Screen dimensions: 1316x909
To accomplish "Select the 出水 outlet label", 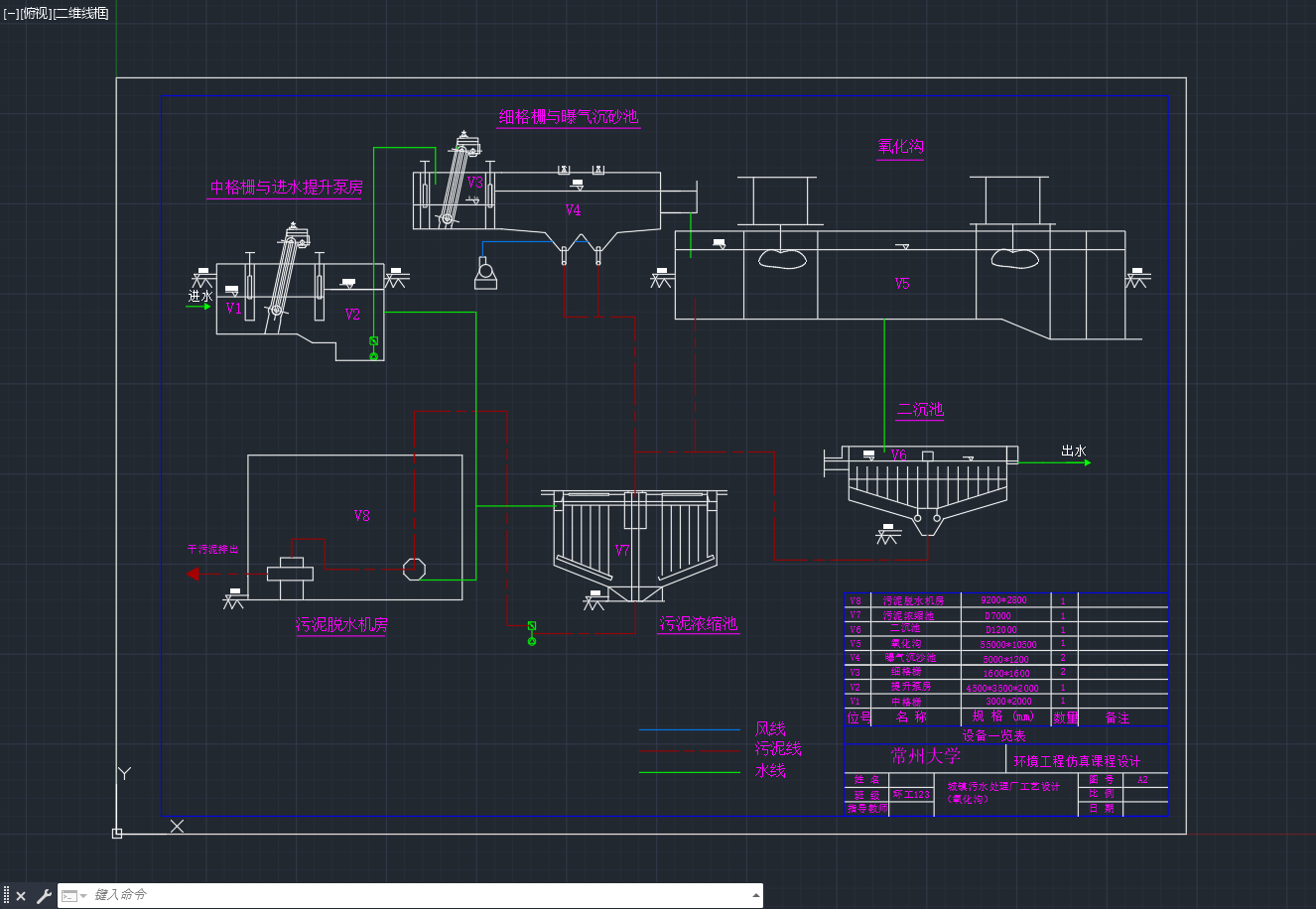I will pos(1074,452).
